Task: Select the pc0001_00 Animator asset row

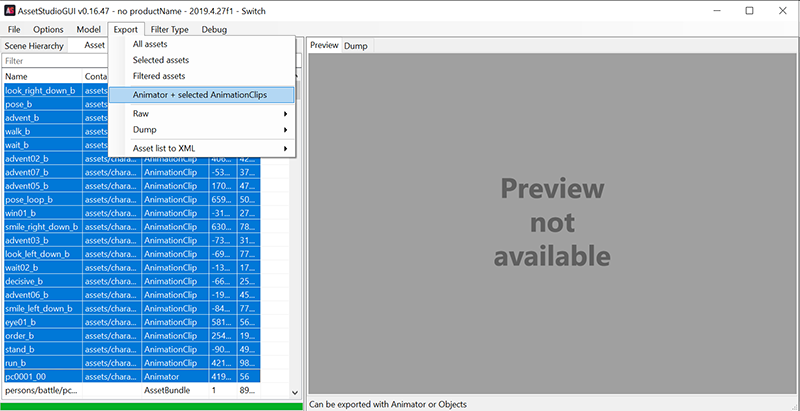Action: tap(40, 377)
